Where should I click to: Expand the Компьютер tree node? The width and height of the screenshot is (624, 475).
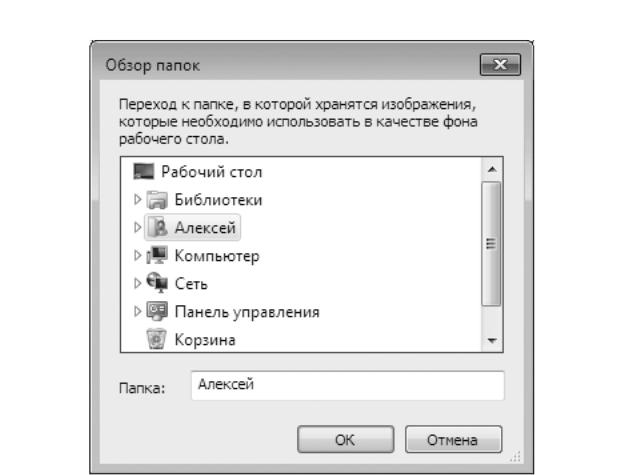tap(137, 255)
